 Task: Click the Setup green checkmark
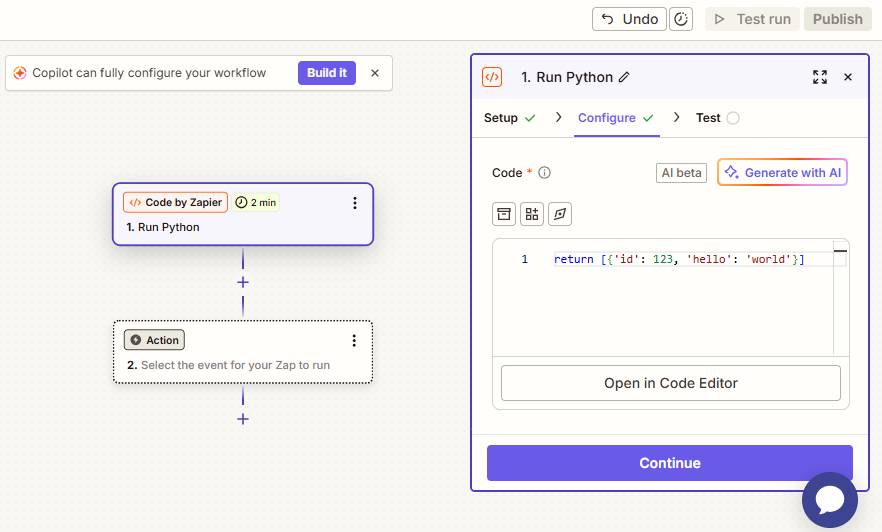coord(530,118)
